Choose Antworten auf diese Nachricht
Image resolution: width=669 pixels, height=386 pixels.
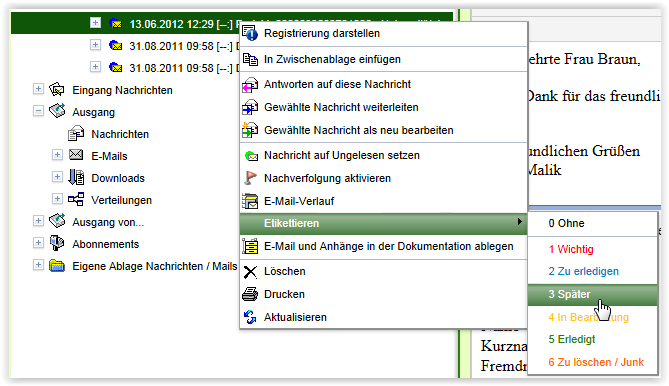[384, 84]
